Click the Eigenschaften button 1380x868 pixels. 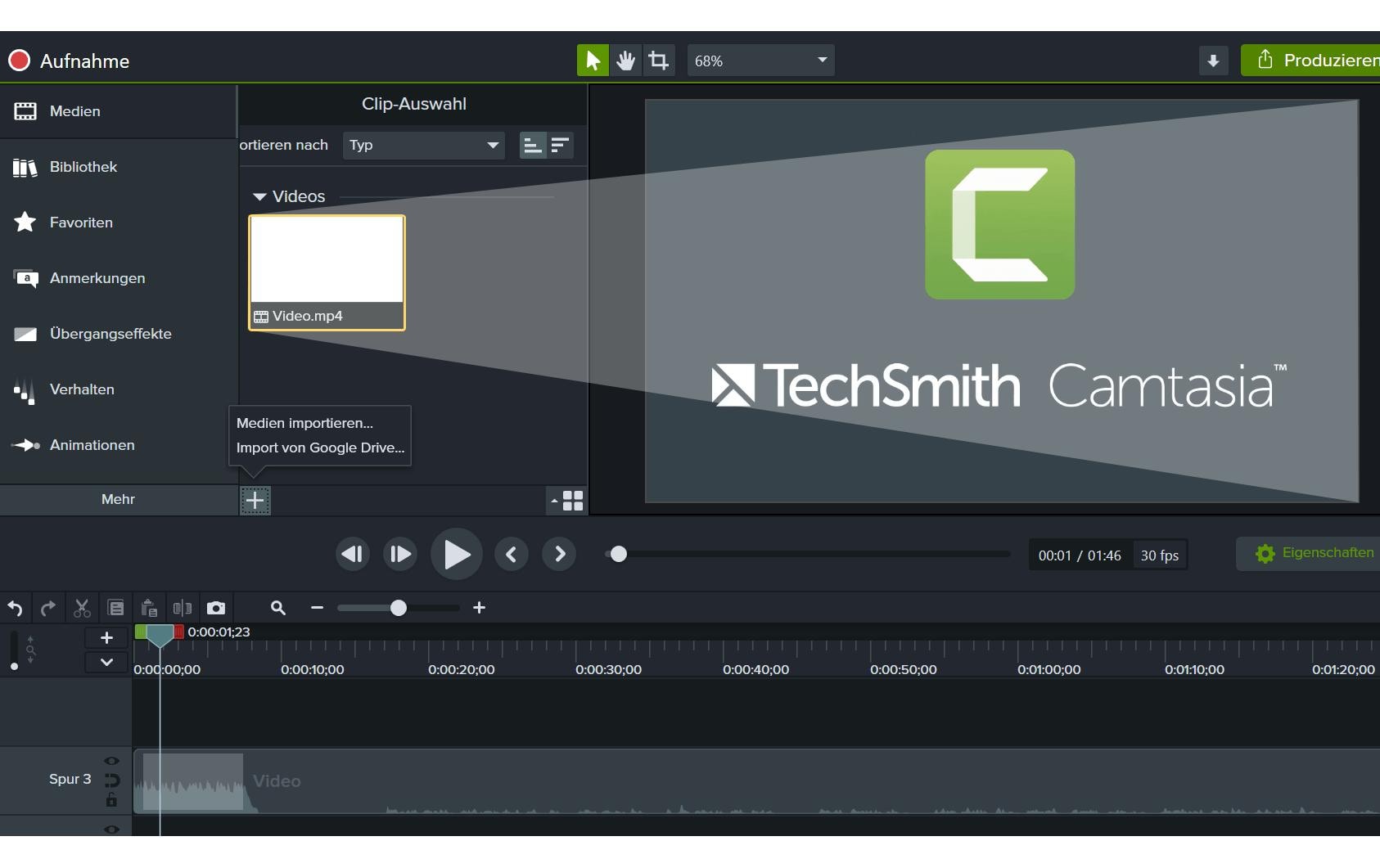(x=1315, y=553)
